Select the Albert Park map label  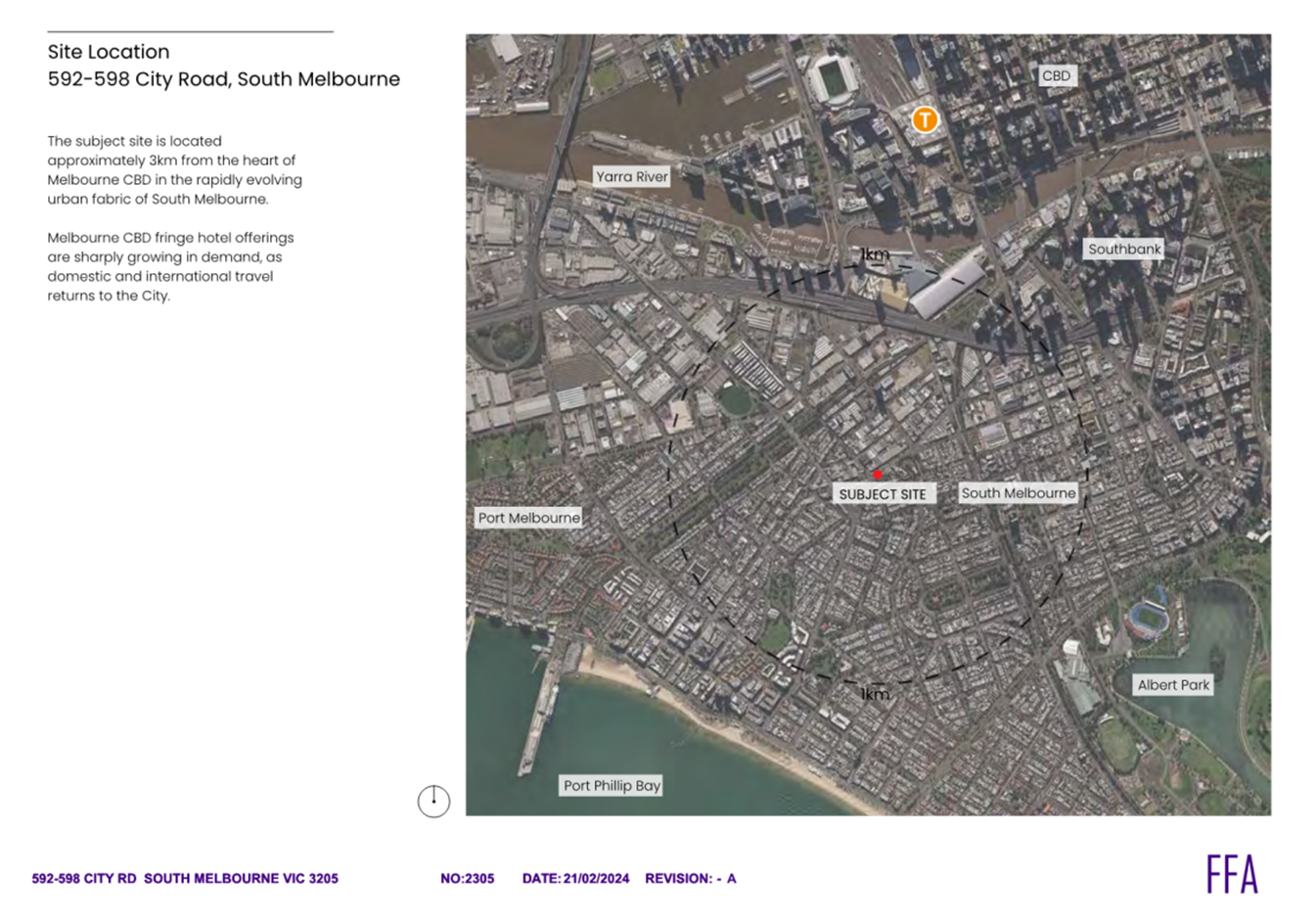(1173, 685)
